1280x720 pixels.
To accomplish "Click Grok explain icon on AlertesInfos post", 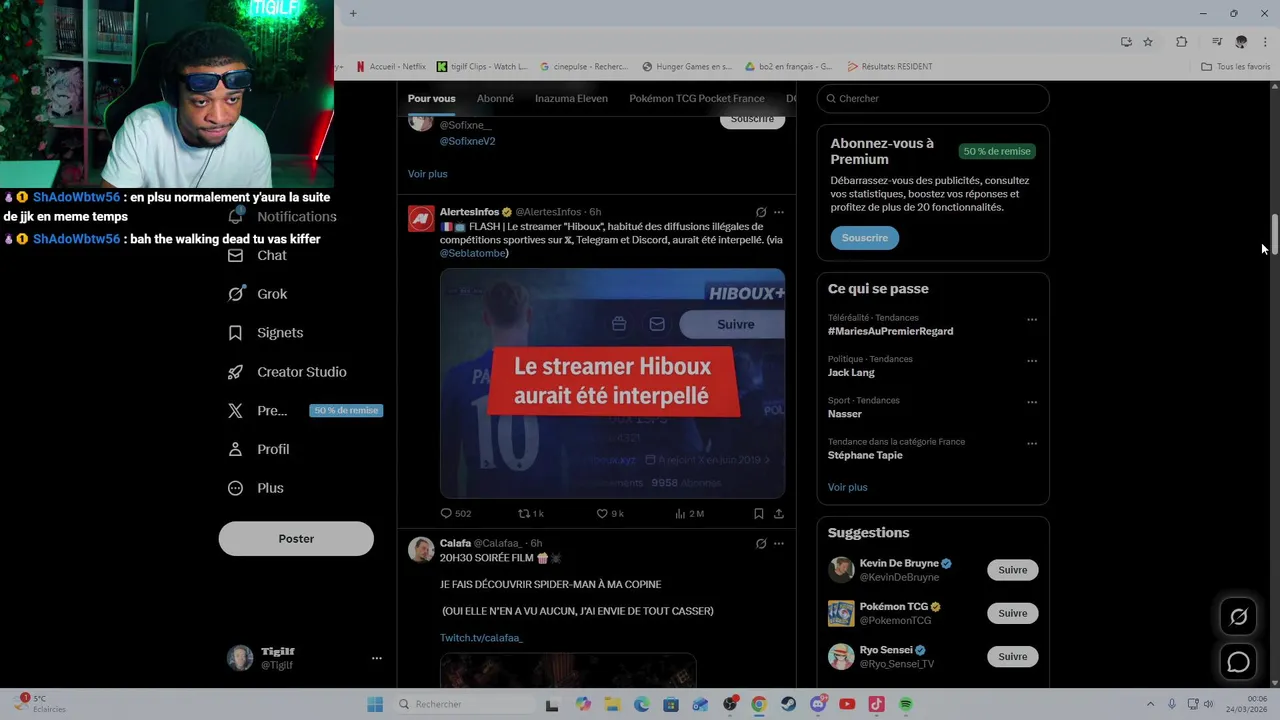I will pos(760,212).
